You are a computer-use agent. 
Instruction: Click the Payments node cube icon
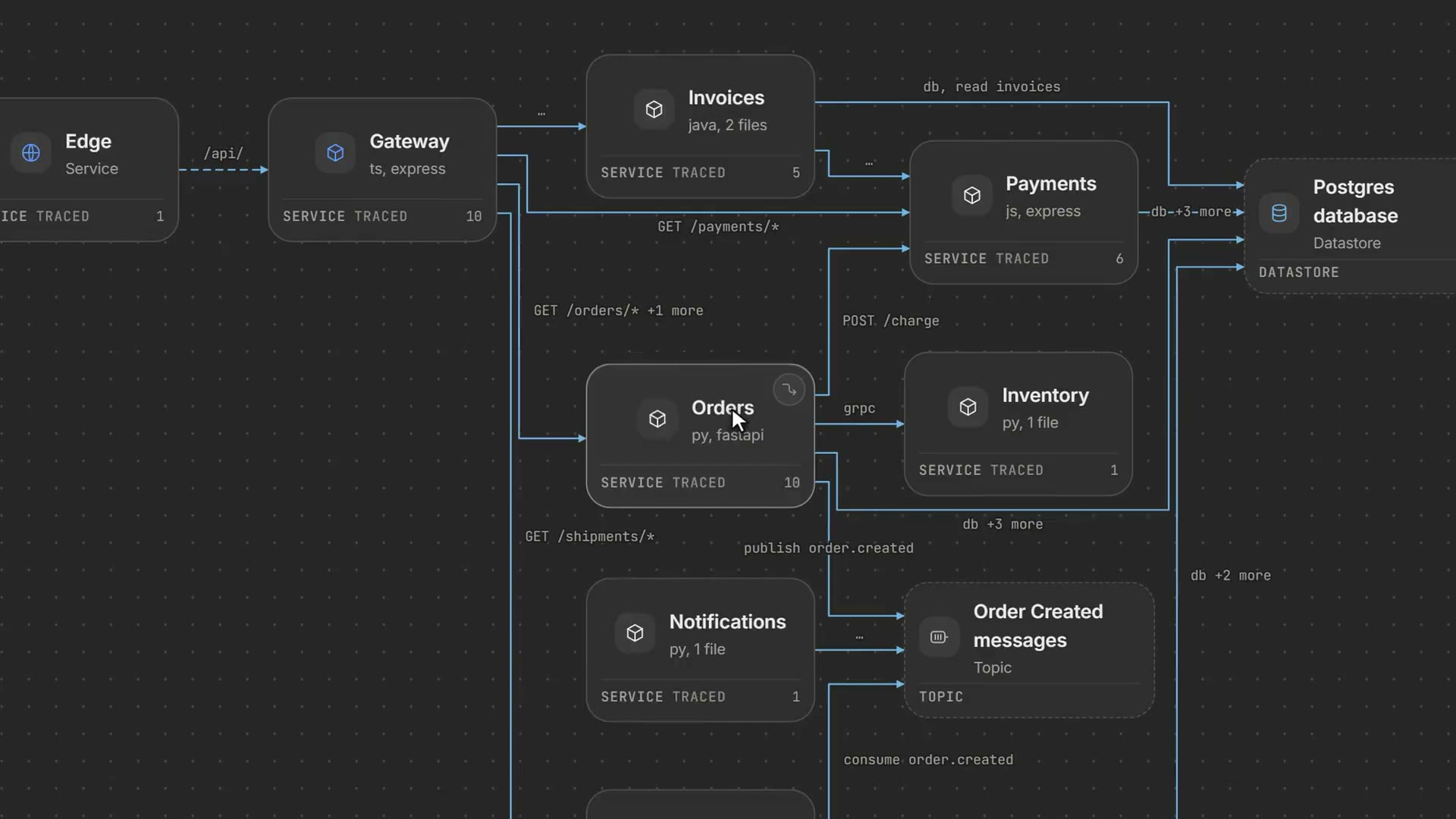point(971,196)
